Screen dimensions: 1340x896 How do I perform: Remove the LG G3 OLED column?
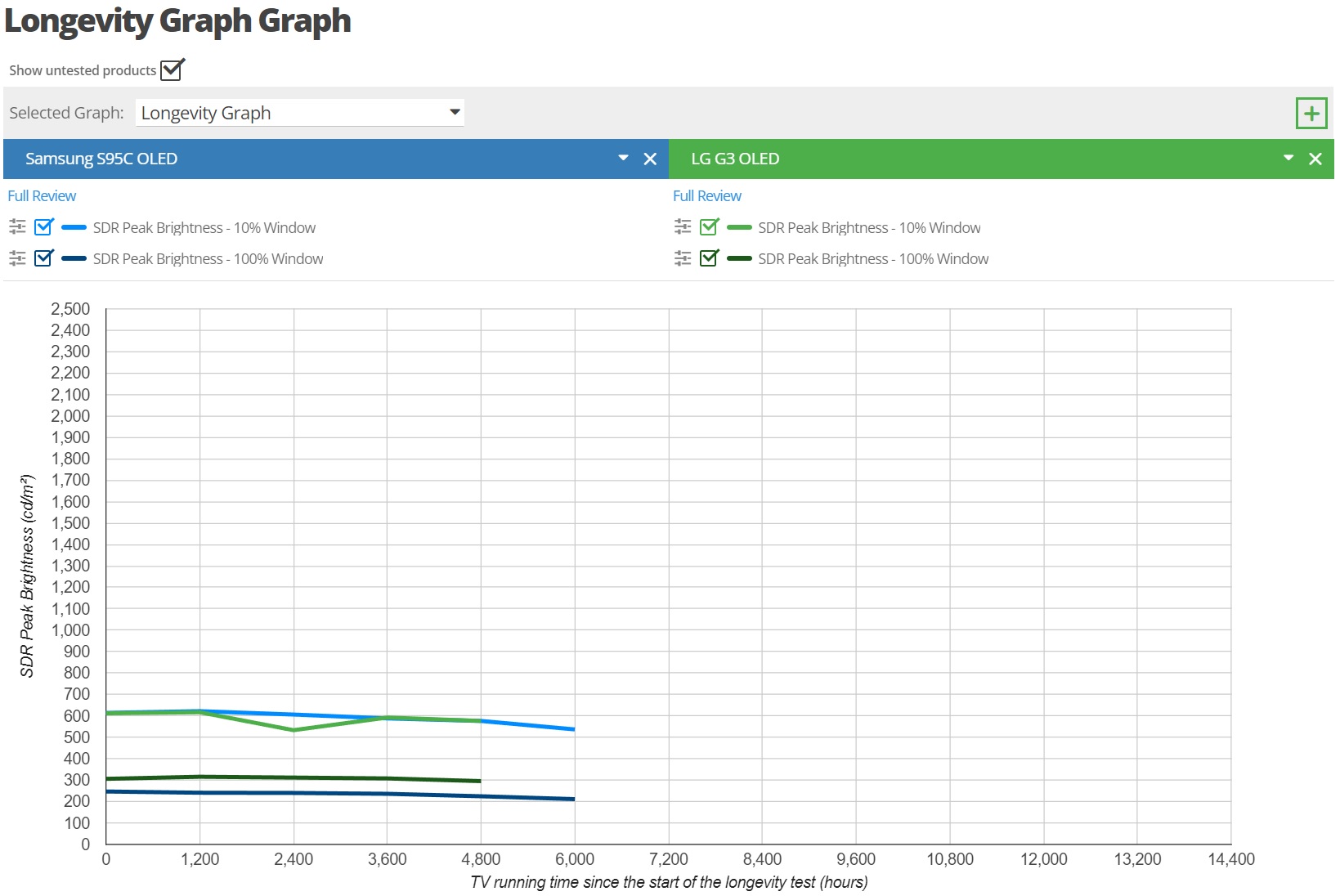pos(1315,159)
